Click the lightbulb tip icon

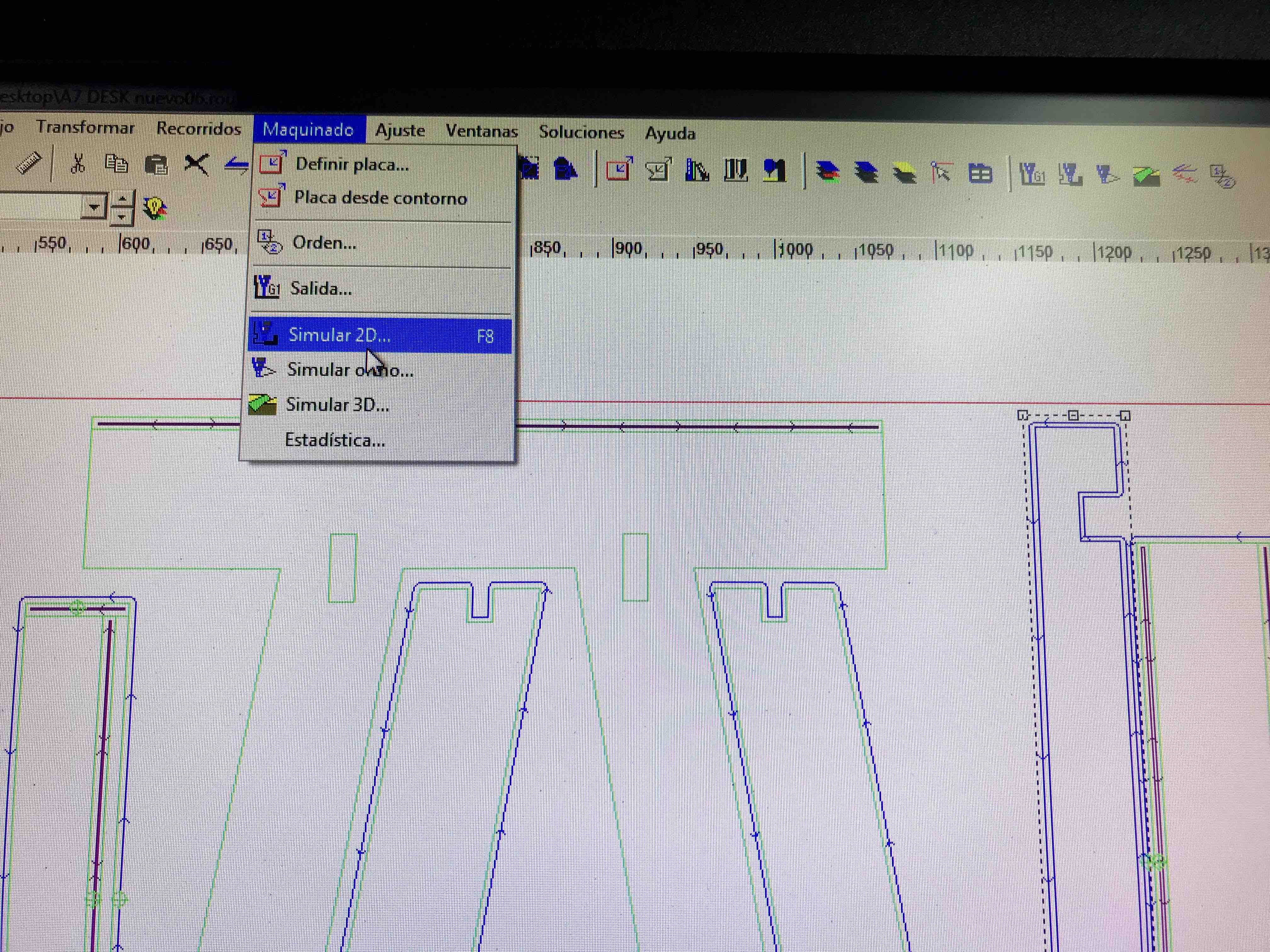(155, 208)
